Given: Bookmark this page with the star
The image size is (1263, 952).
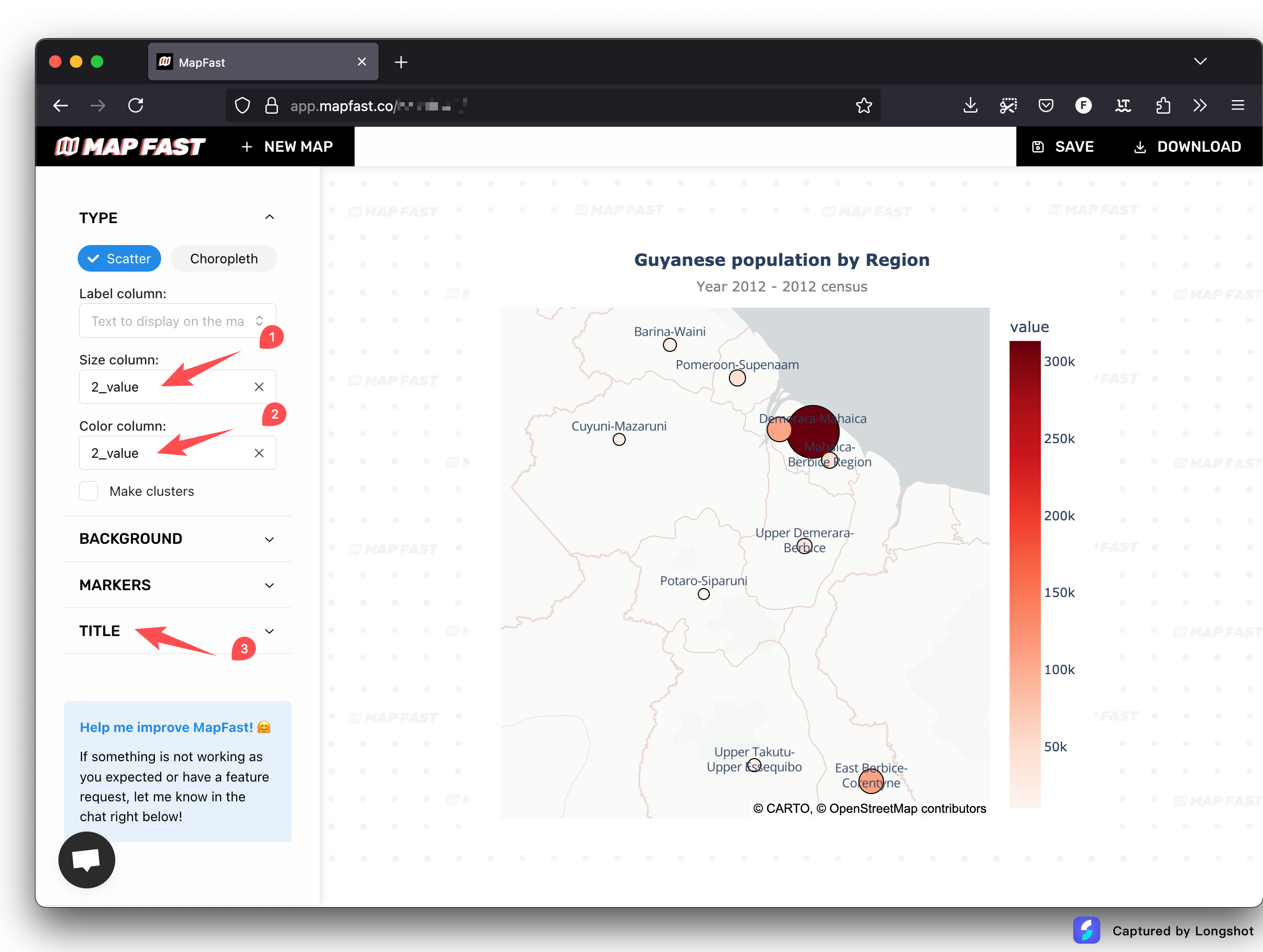Looking at the screenshot, I should click(x=864, y=106).
